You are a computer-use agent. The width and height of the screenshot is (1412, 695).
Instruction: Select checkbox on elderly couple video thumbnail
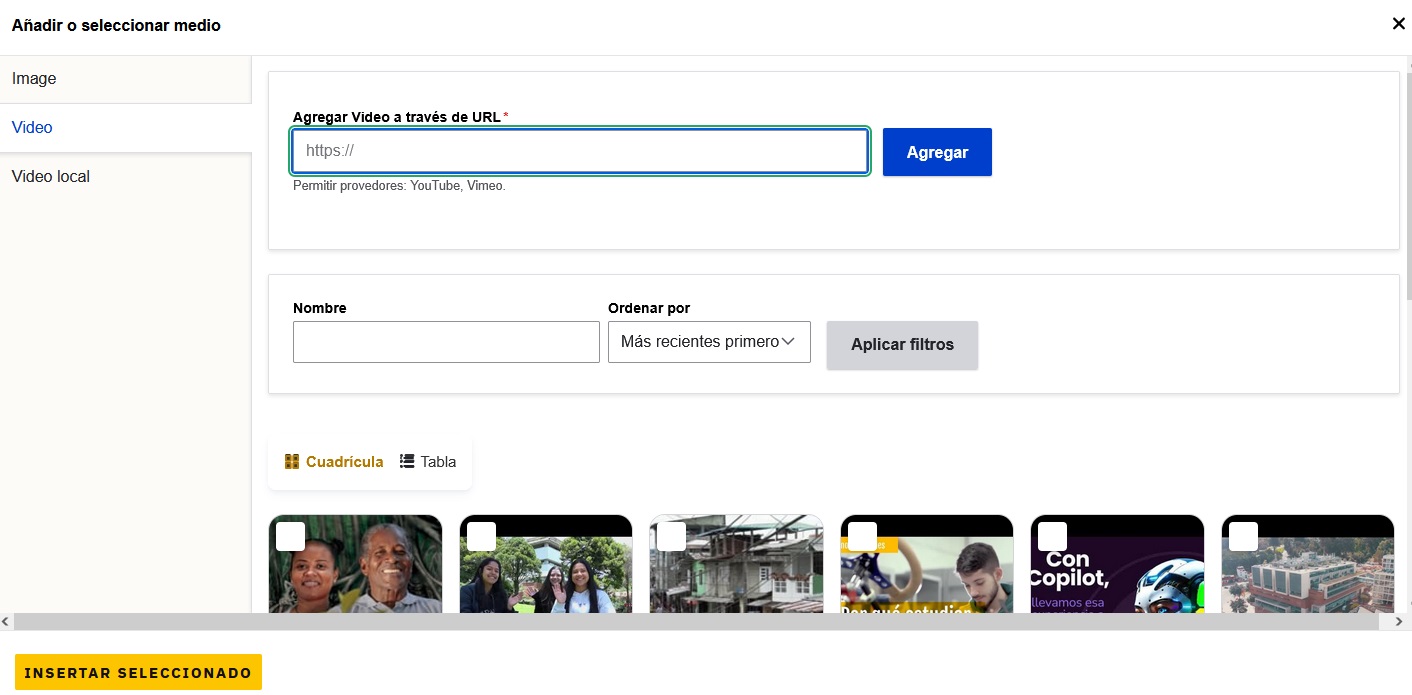click(x=291, y=537)
